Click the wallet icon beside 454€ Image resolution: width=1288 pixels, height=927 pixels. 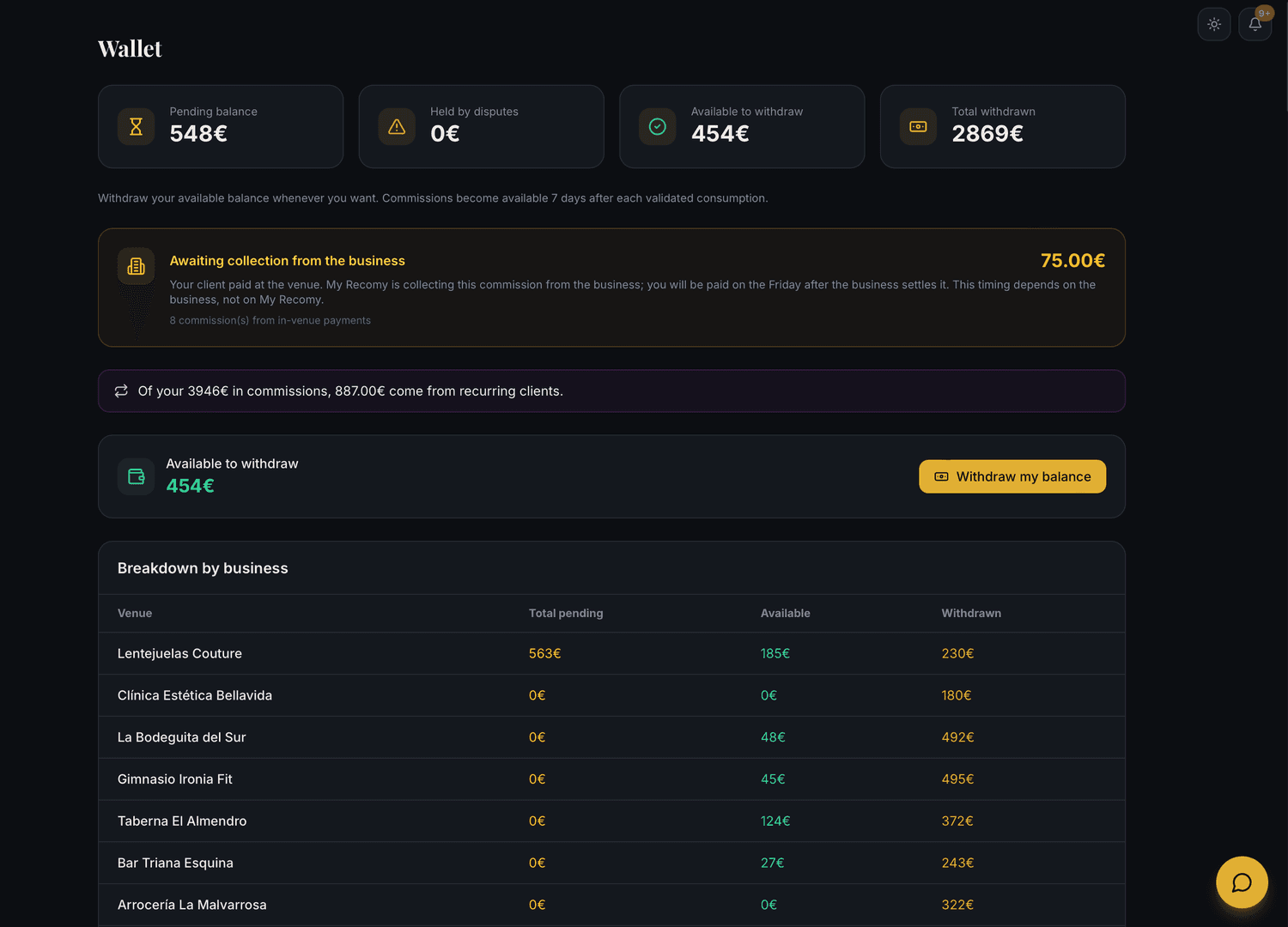(x=136, y=476)
